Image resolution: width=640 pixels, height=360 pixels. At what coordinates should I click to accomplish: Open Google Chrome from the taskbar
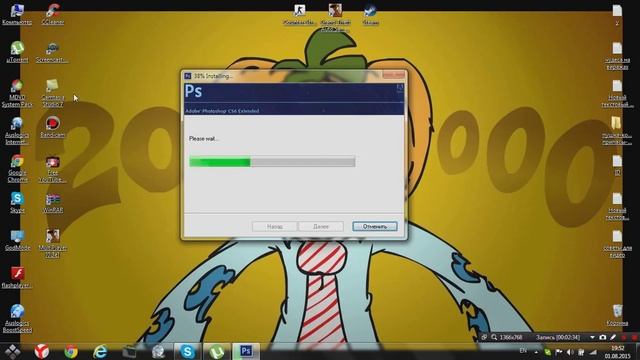(x=71, y=351)
